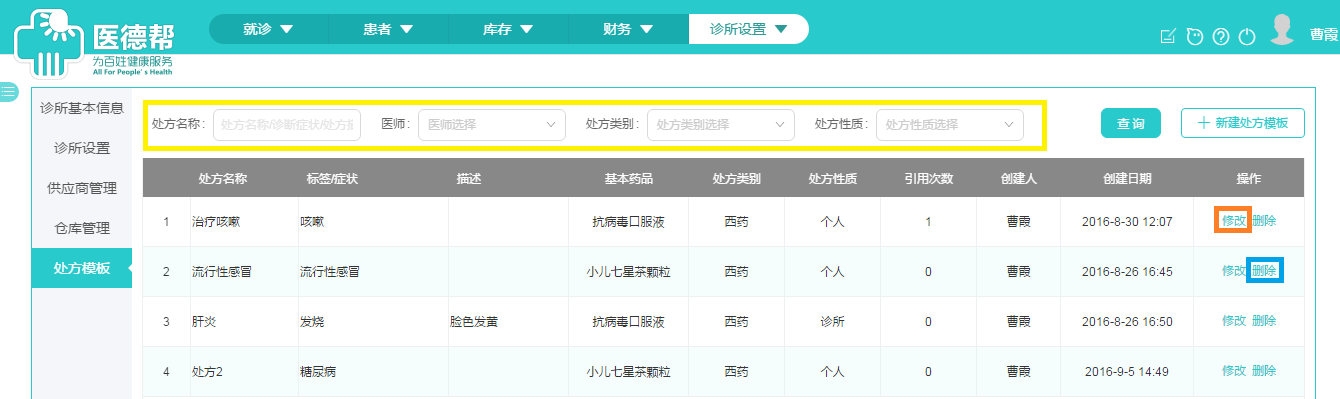
Task: Select sidebar item 诊所设置
Action: (x=82, y=148)
